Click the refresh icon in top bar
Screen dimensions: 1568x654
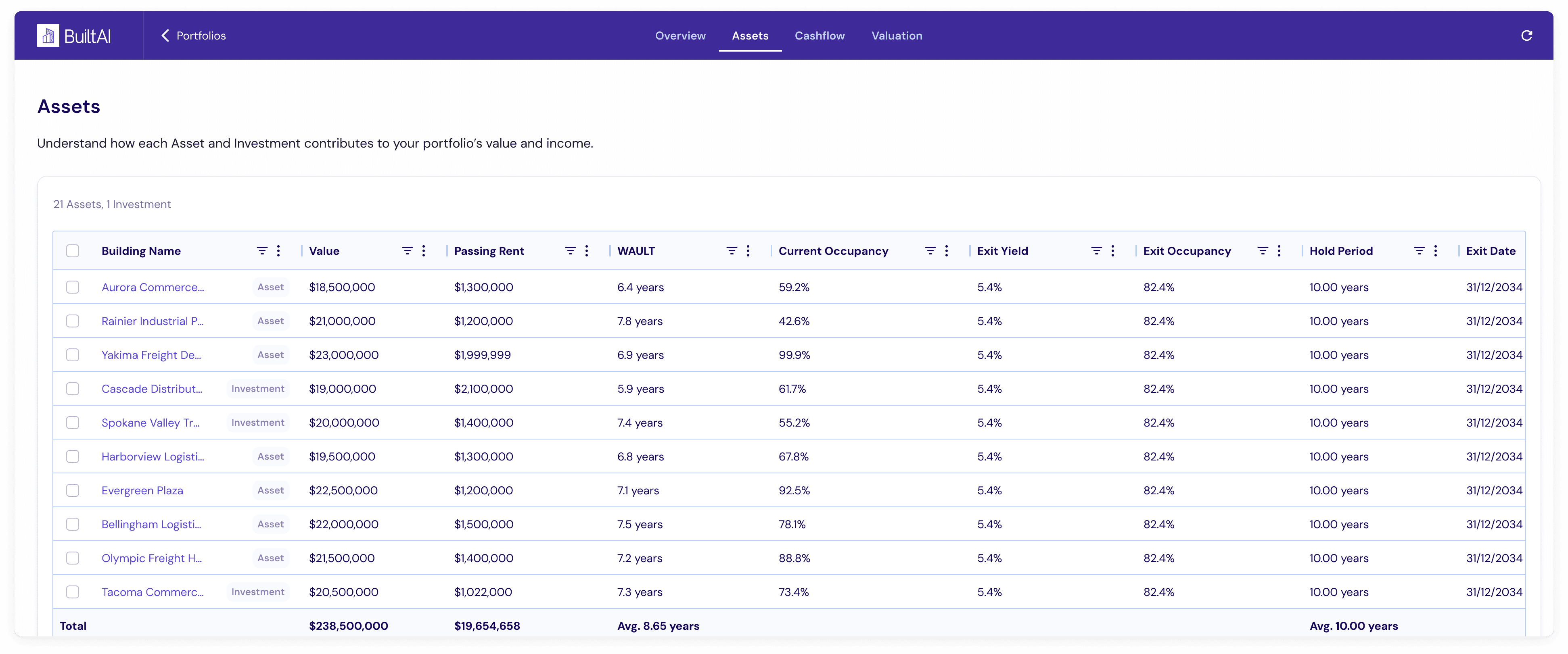point(1526,36)
